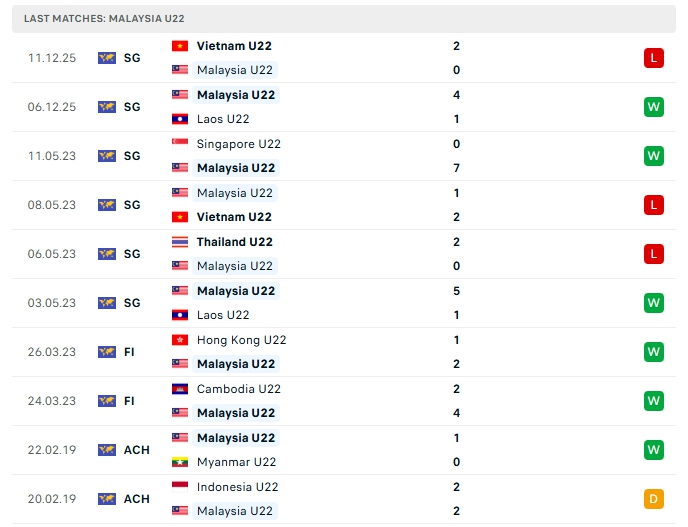The image size is (688, 527).
Task: Click the red L badge for 11.12.25
Action: (x=653, y=58)
